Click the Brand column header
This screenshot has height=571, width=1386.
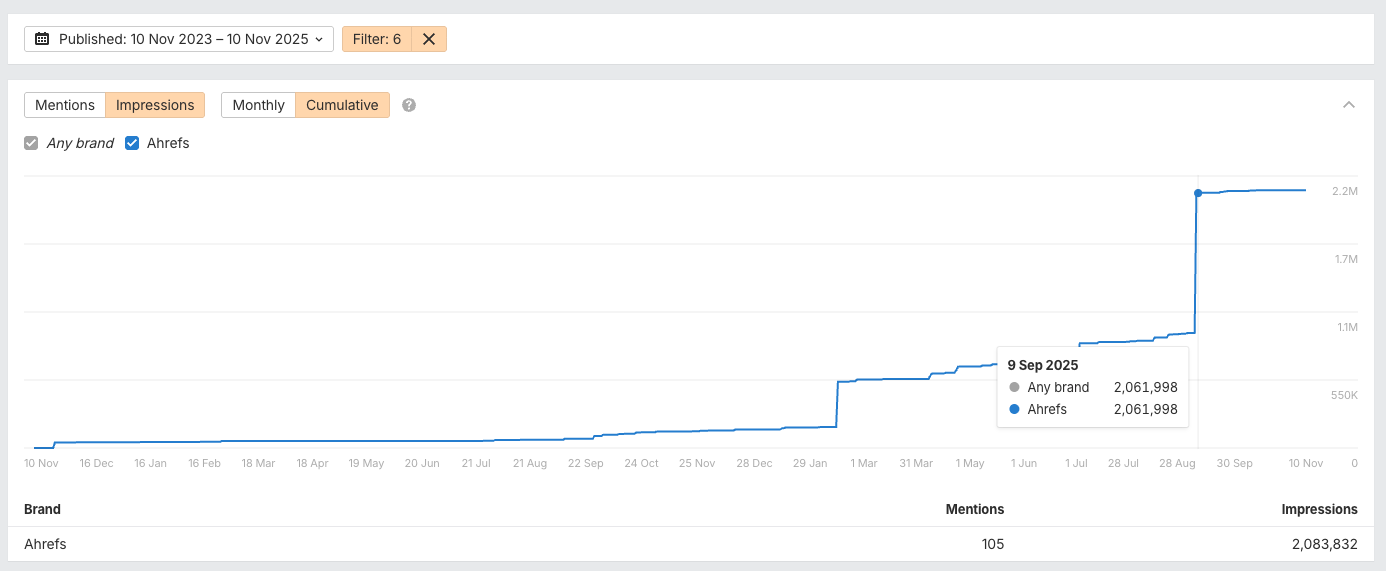[42, 509]
